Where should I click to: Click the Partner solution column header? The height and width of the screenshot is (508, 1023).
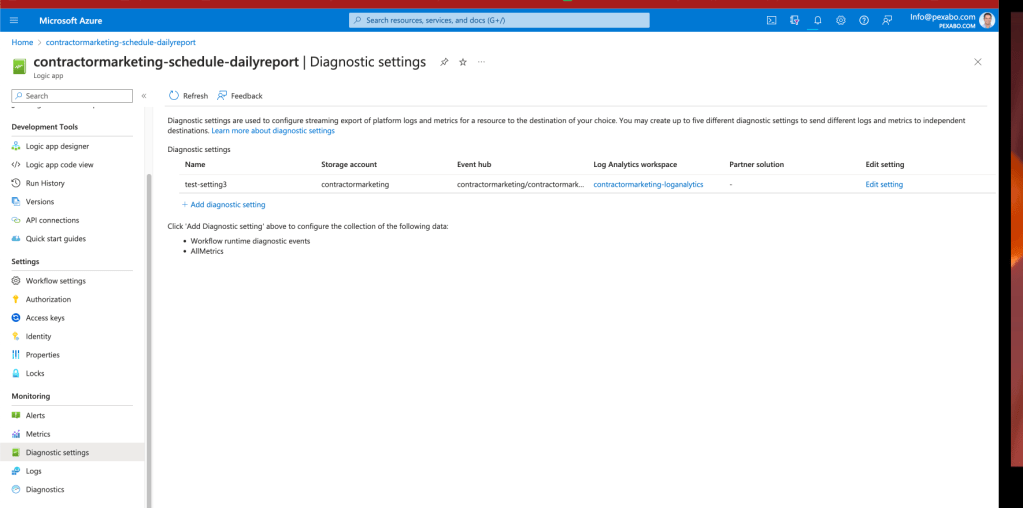click(757, 164)
